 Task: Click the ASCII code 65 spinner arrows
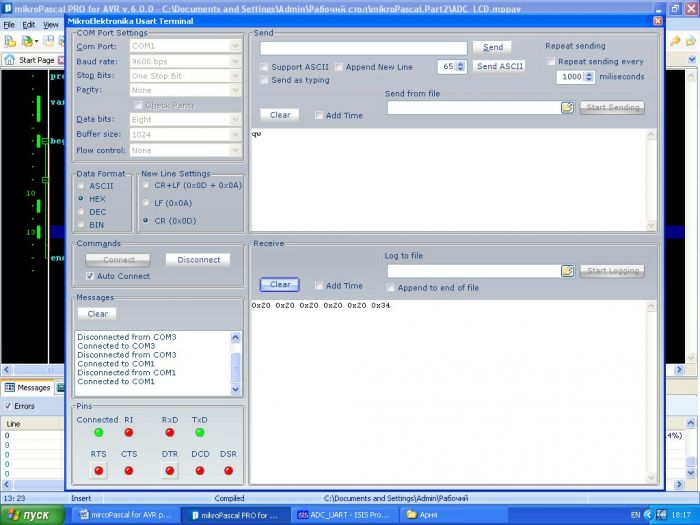461,67
